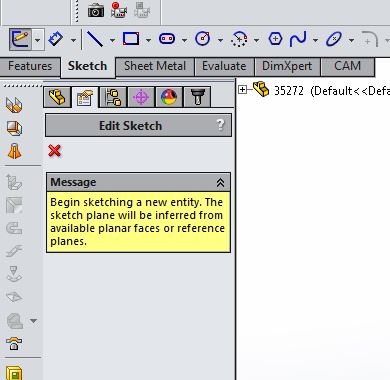Cancel Edit Sketch with red X

tap(54, 151)
